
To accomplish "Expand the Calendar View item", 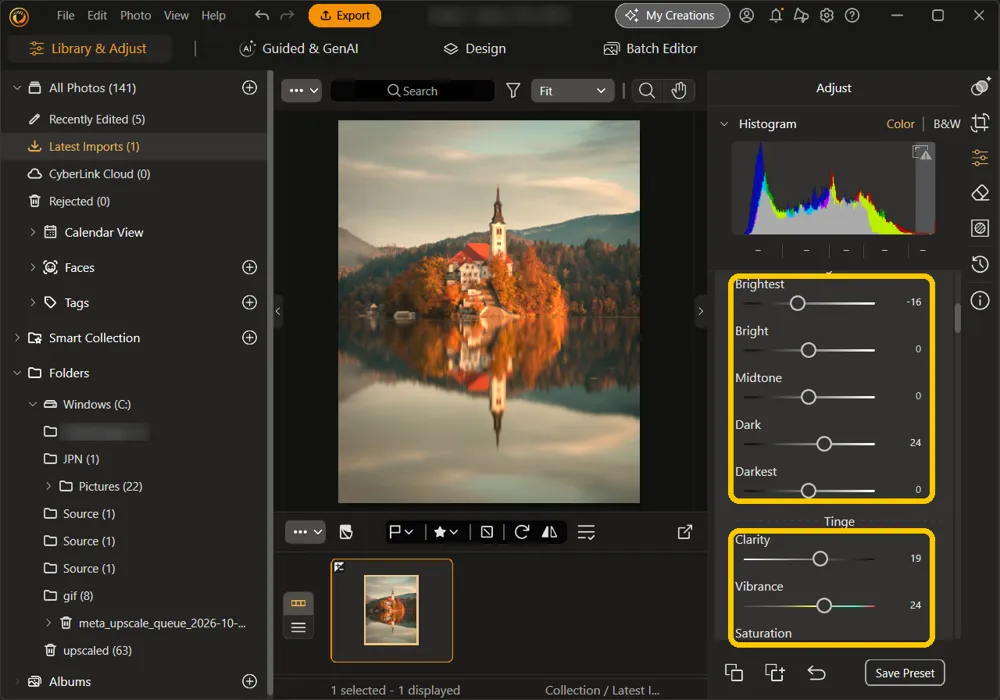I will 33,232.
